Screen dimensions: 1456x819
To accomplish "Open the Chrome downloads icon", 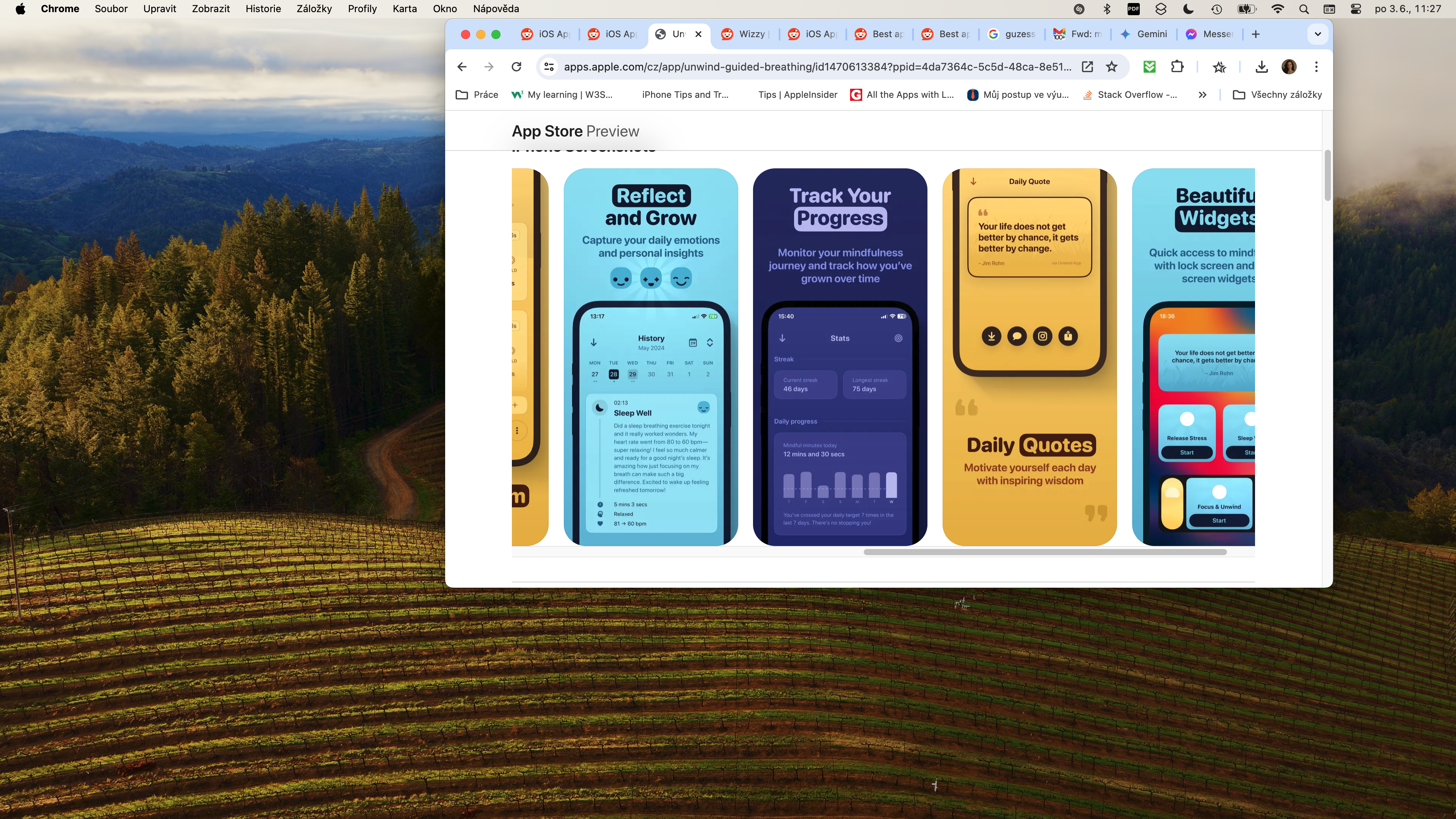I will click(x=1261, y=67).
